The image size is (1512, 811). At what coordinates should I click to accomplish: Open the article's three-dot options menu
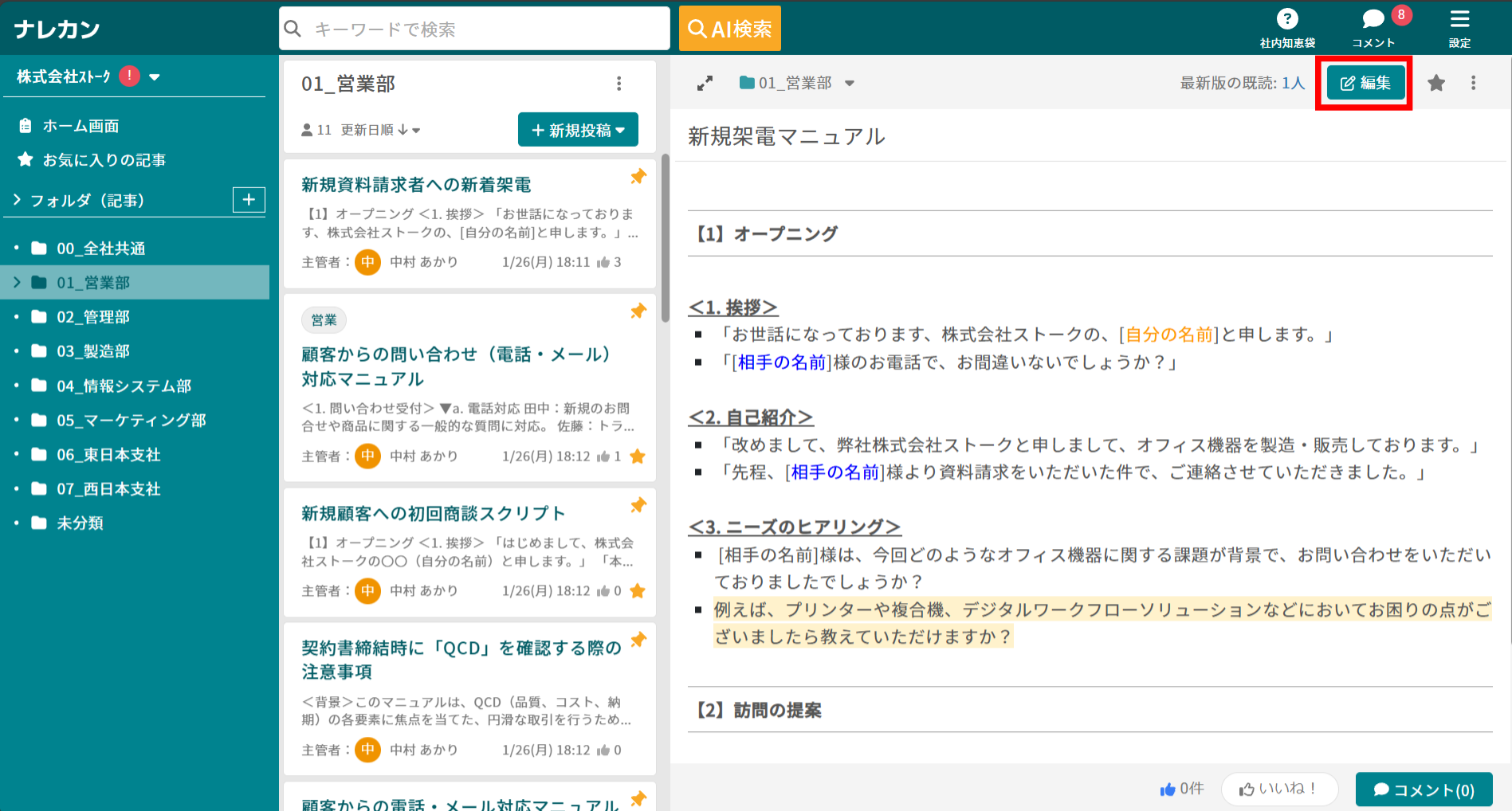coord(1473,82)
